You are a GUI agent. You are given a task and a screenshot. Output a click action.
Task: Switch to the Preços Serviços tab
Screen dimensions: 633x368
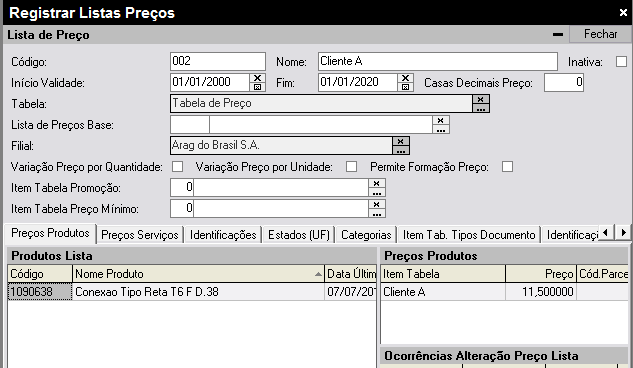140,235
